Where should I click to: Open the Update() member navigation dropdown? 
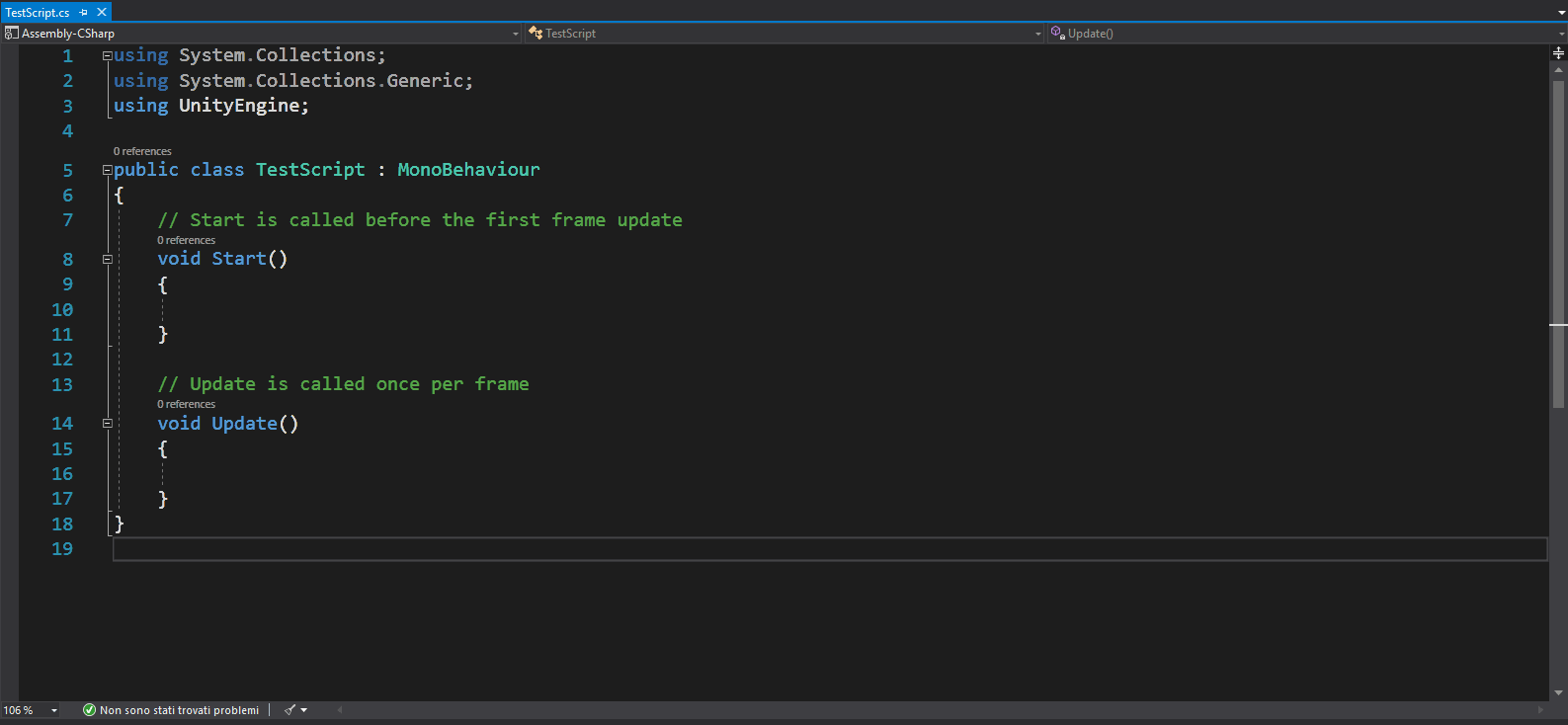pyautogui.click(x=1561, y=34)
